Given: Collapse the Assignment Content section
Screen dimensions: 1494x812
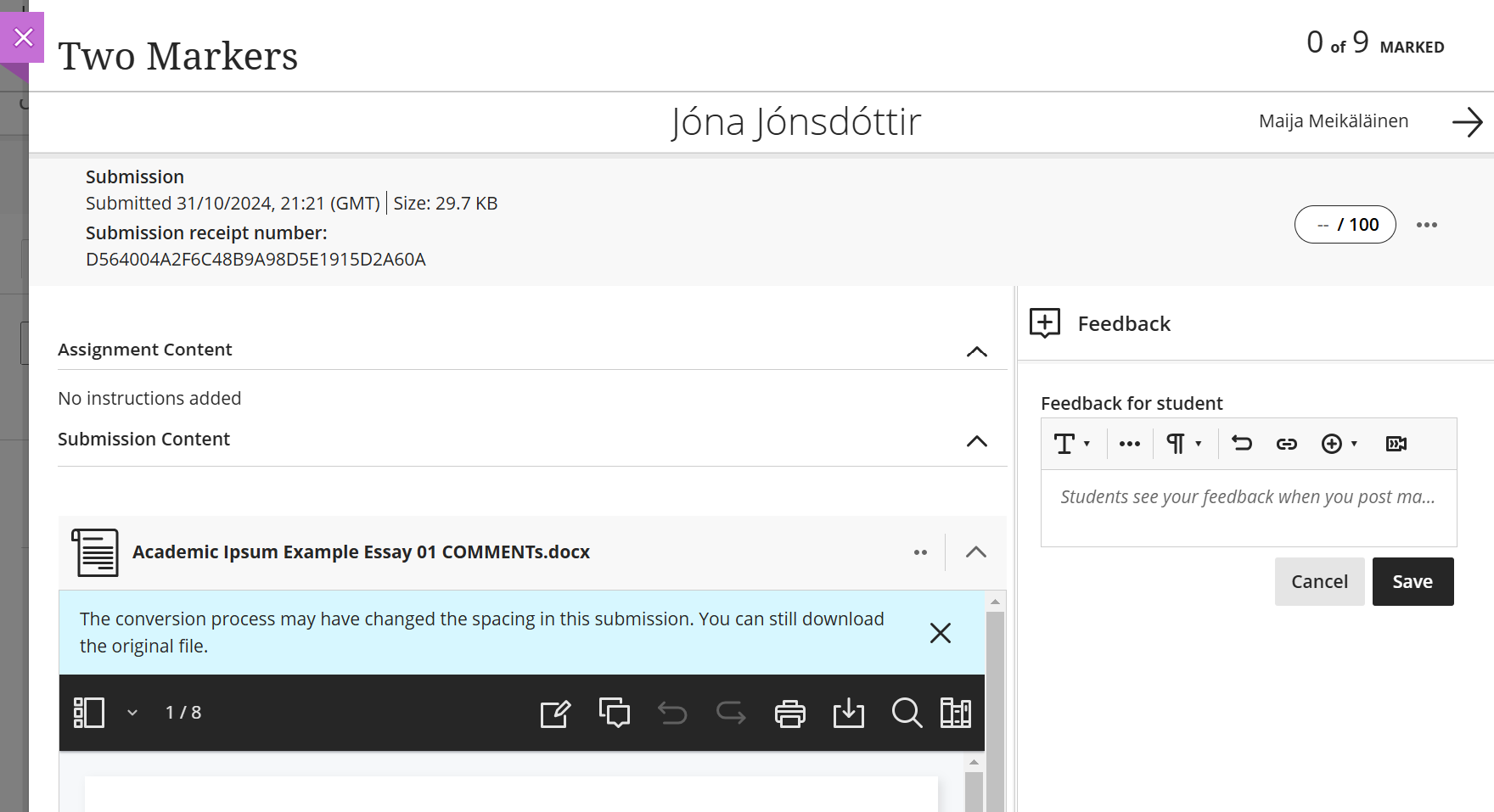Looking at the screenshot, I should point(976,351).
